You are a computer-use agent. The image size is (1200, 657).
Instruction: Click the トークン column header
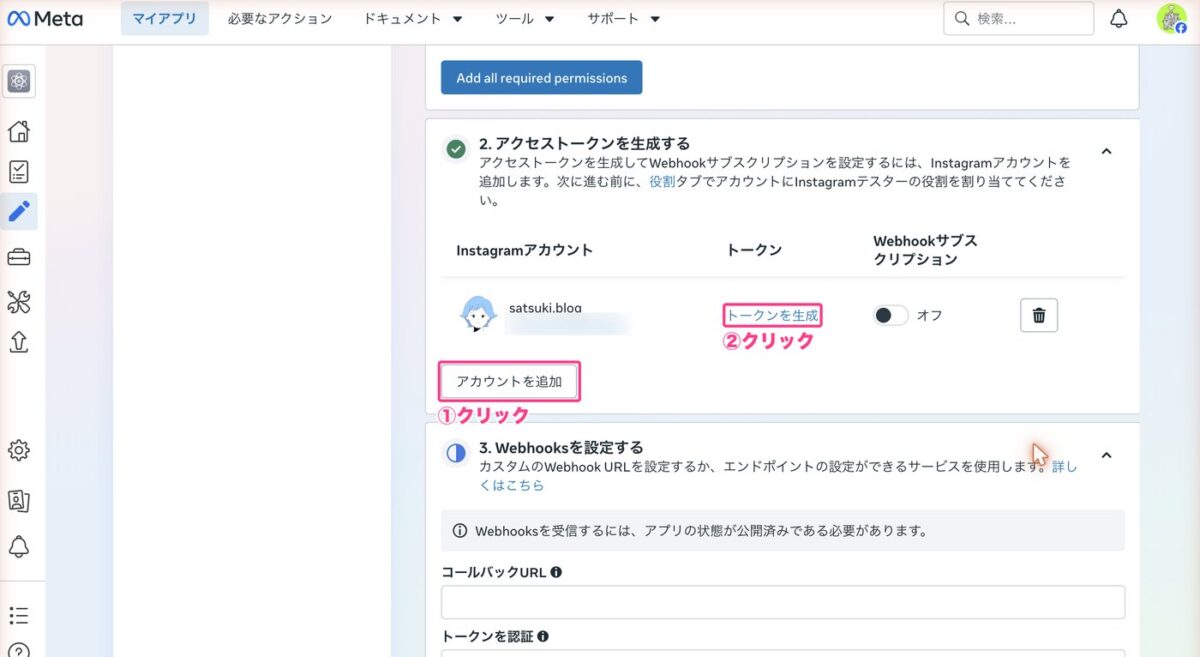pos(754,250)
